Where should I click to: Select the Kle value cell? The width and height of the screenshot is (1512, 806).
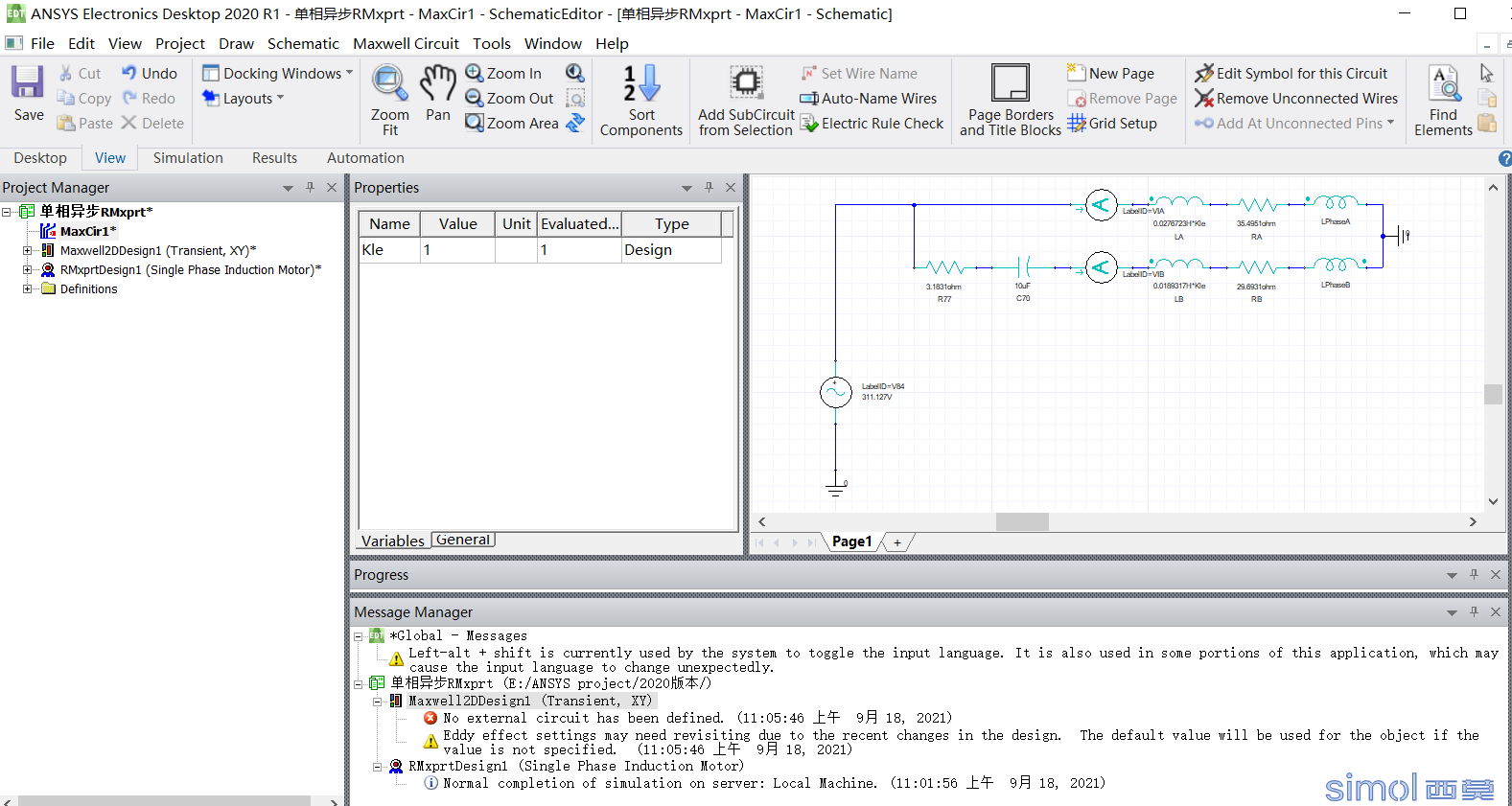pos(457,250)
